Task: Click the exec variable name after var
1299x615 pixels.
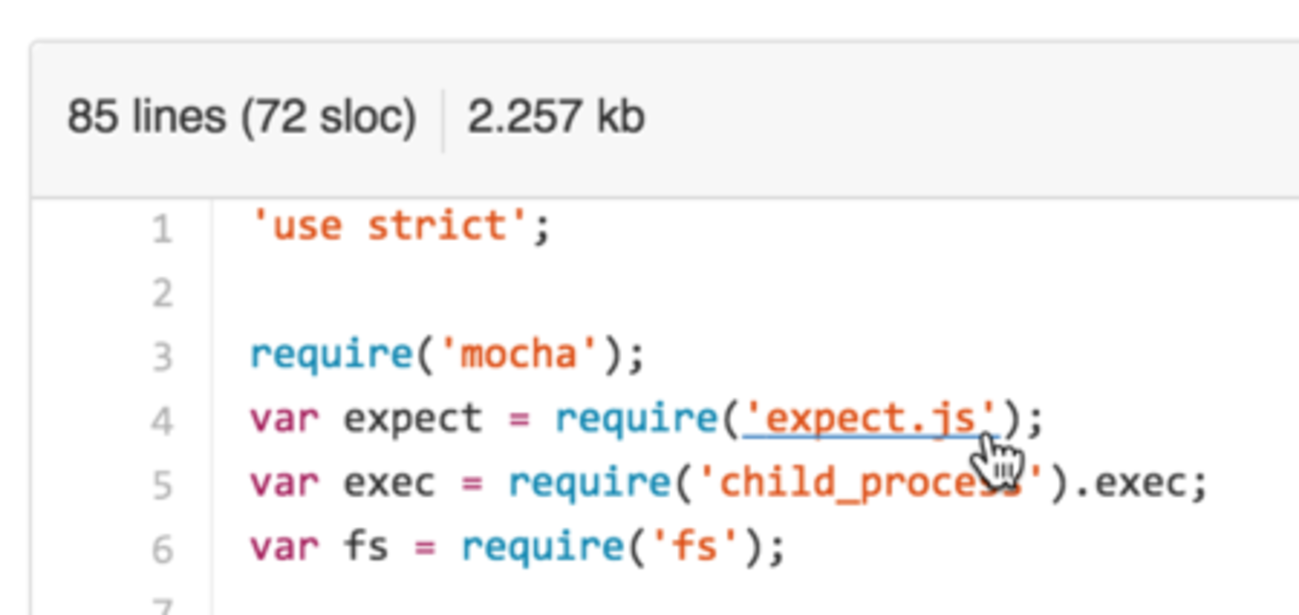Action: click(390, 484)
